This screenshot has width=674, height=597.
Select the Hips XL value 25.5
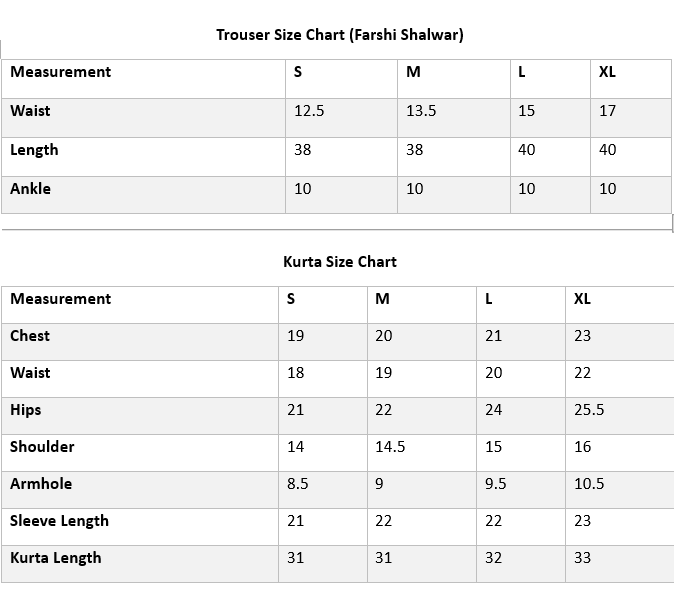click(590, 410)
